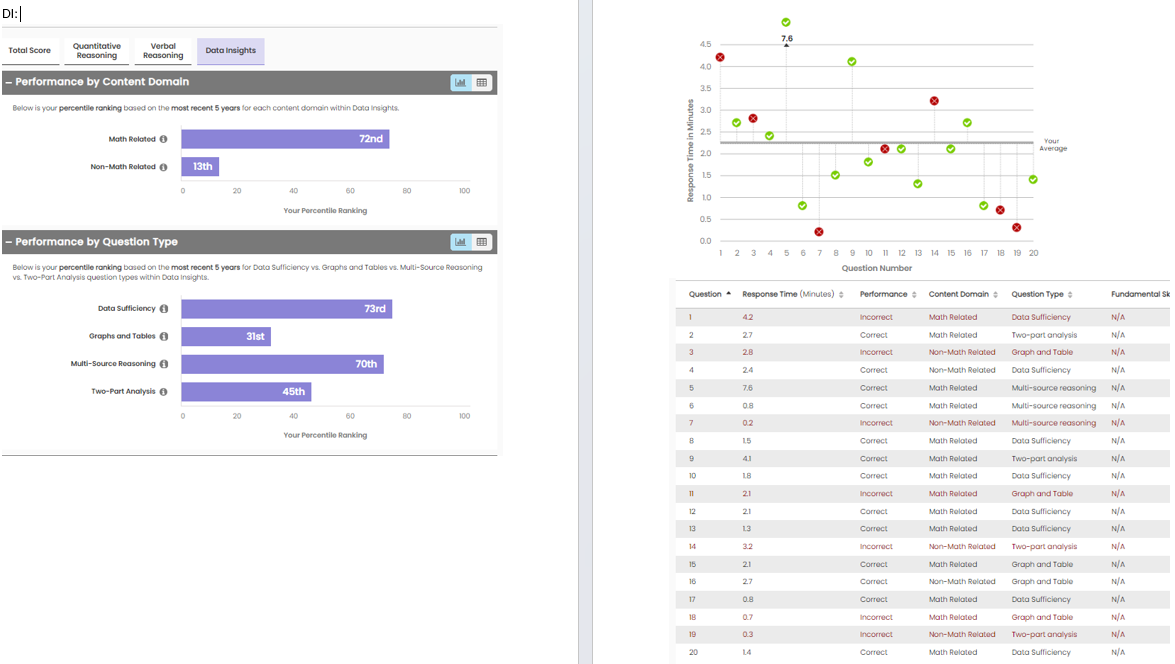The image size is (1175, 664).
Task: Show info for Multi-Source Reasoning
Action: [163, 364]
